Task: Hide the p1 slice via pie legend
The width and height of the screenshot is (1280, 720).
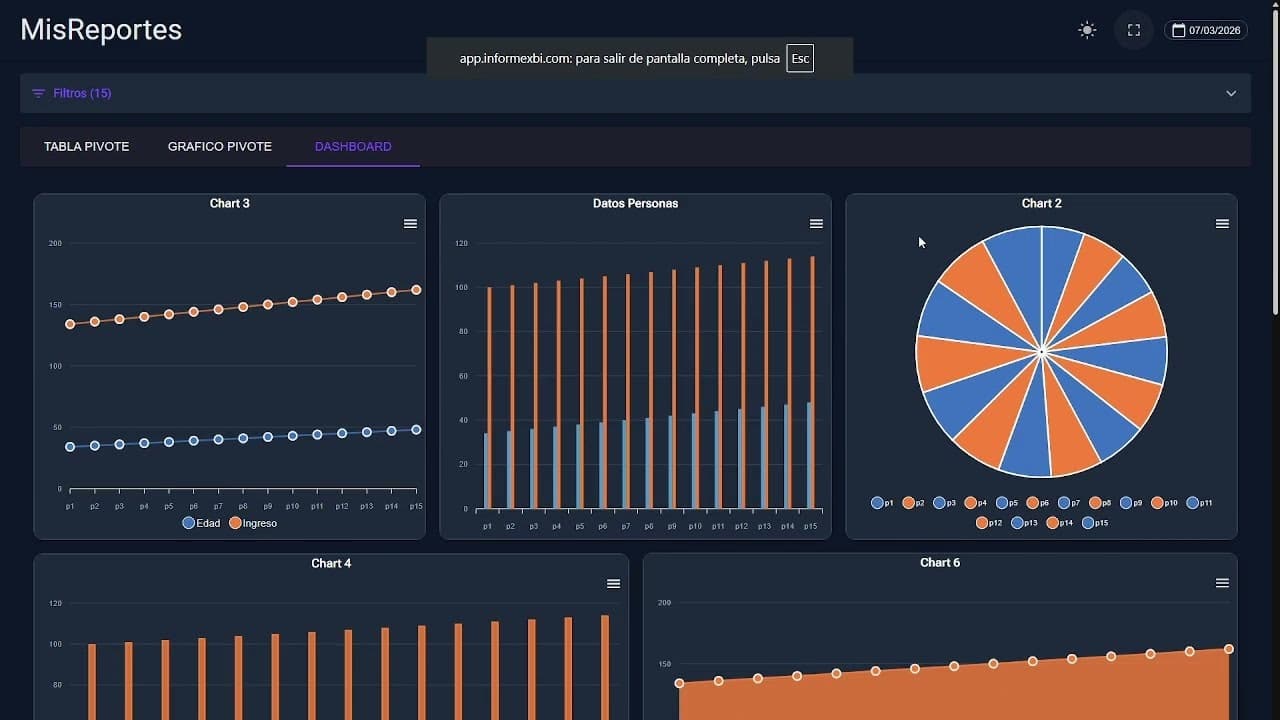Action: click(881, 503)
